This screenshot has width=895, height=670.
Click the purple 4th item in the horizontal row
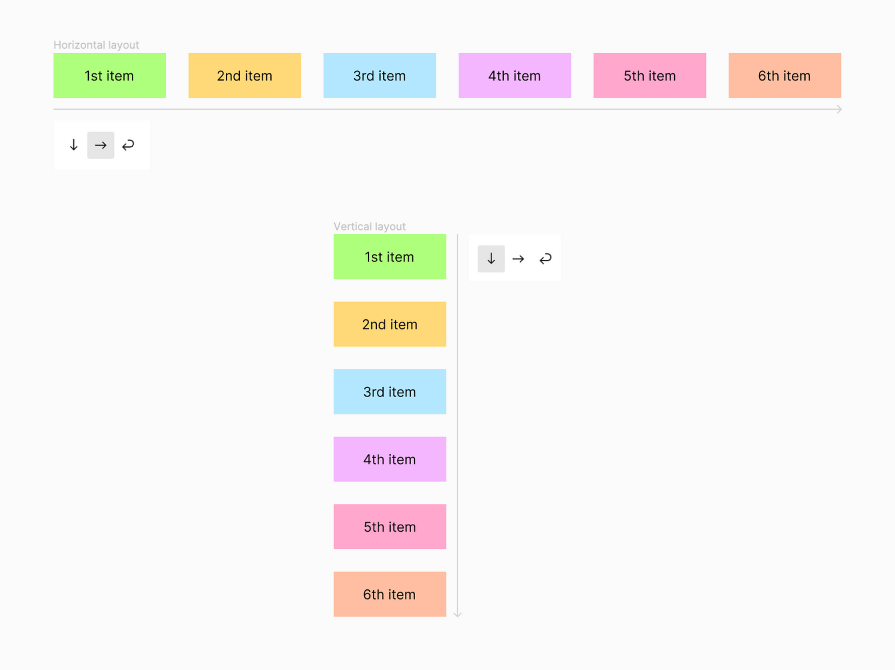pos(514,75)
